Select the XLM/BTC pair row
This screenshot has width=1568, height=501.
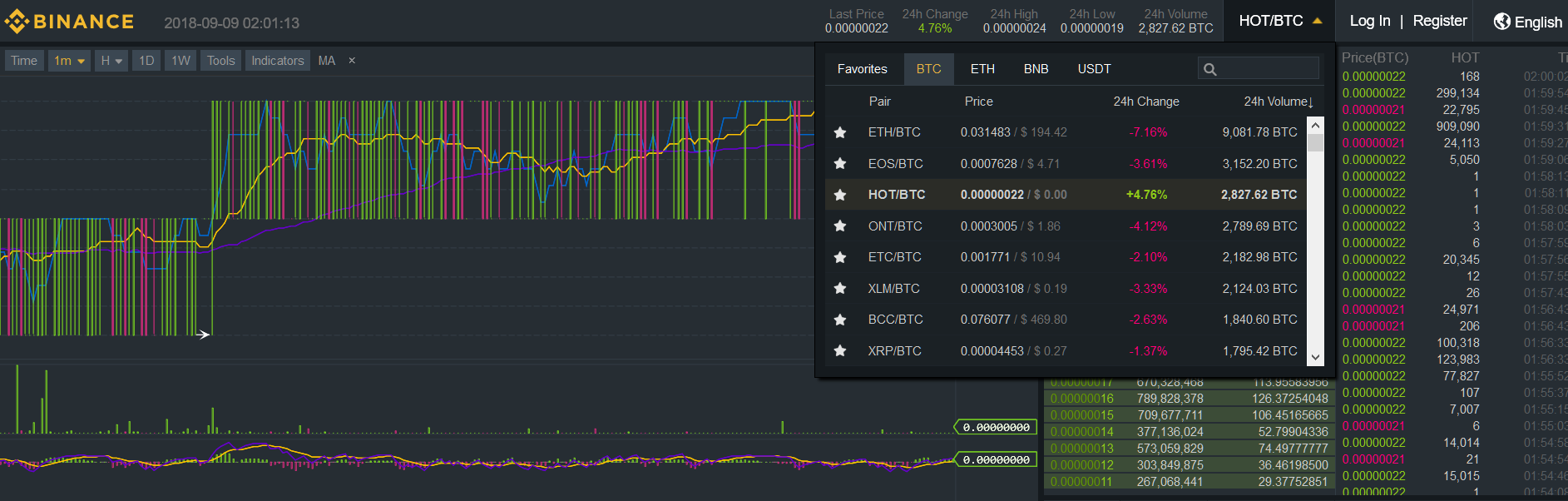coord(1066,289)
